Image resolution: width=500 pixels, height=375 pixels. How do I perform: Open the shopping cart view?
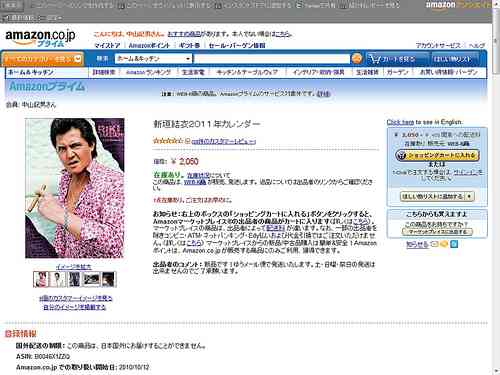[392, 59]
